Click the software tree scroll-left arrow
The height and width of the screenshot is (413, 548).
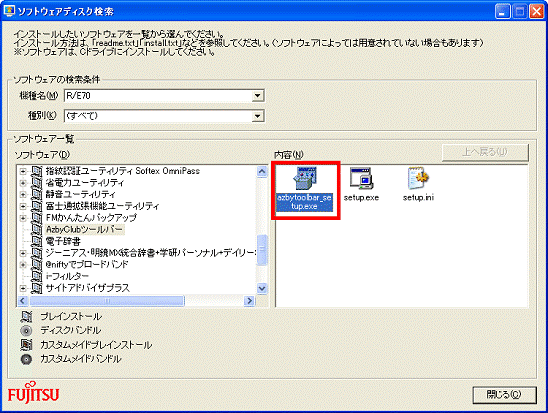[x=23, y=300]
